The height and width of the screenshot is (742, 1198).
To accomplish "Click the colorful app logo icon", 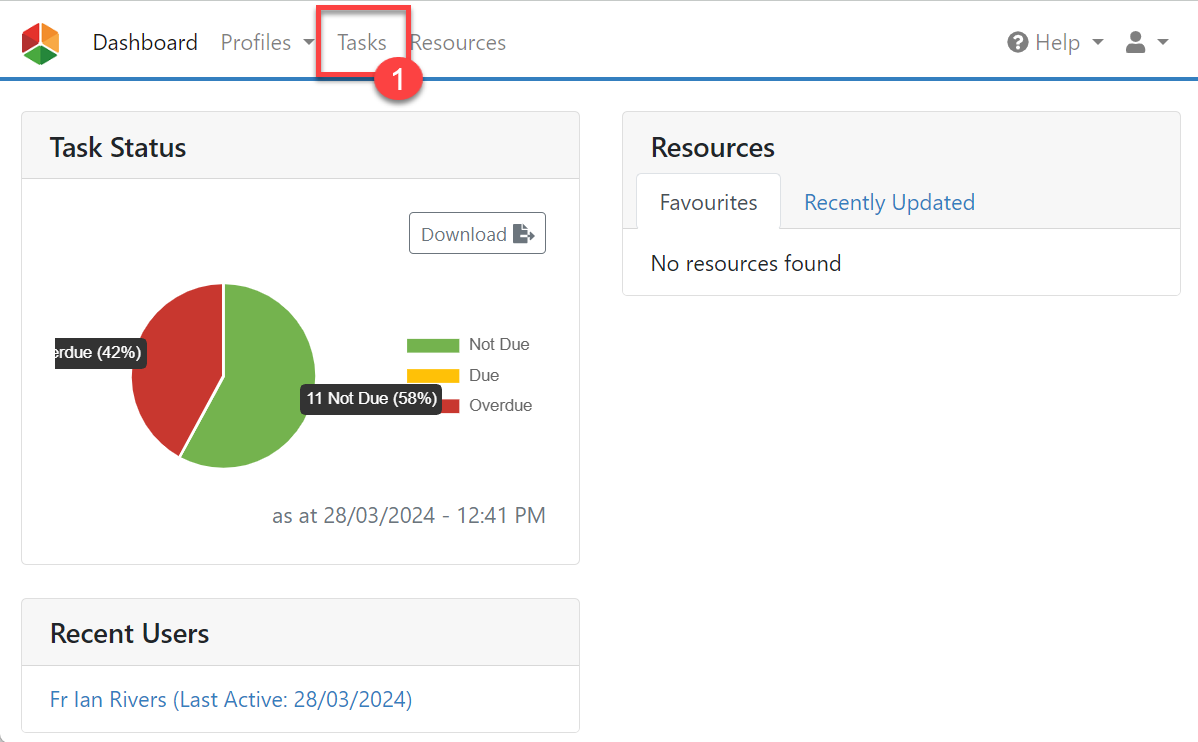I will click(40, 43).
